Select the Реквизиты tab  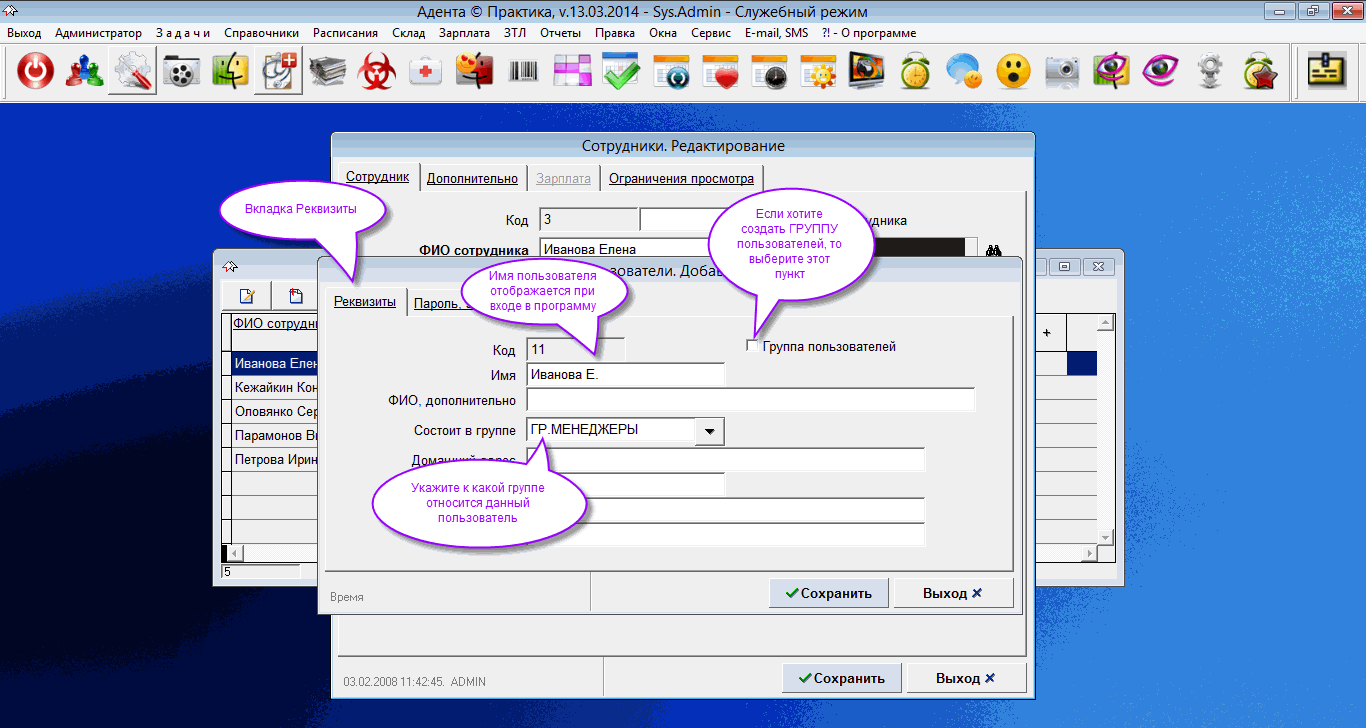pos(364,303)
